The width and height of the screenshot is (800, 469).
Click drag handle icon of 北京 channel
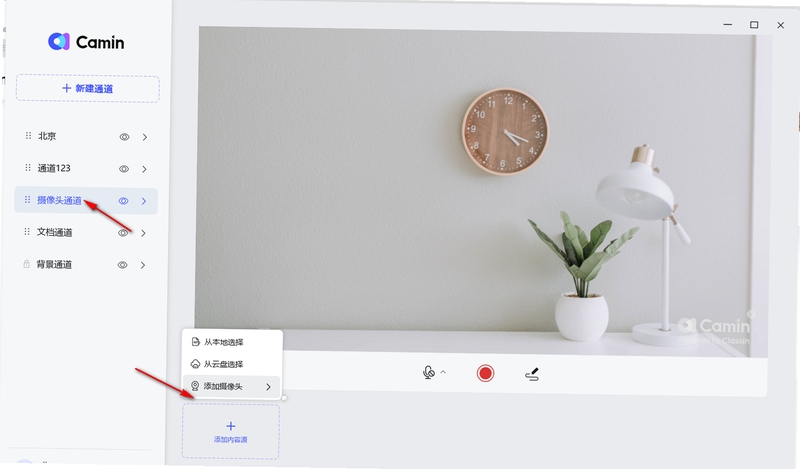[28, 136]
